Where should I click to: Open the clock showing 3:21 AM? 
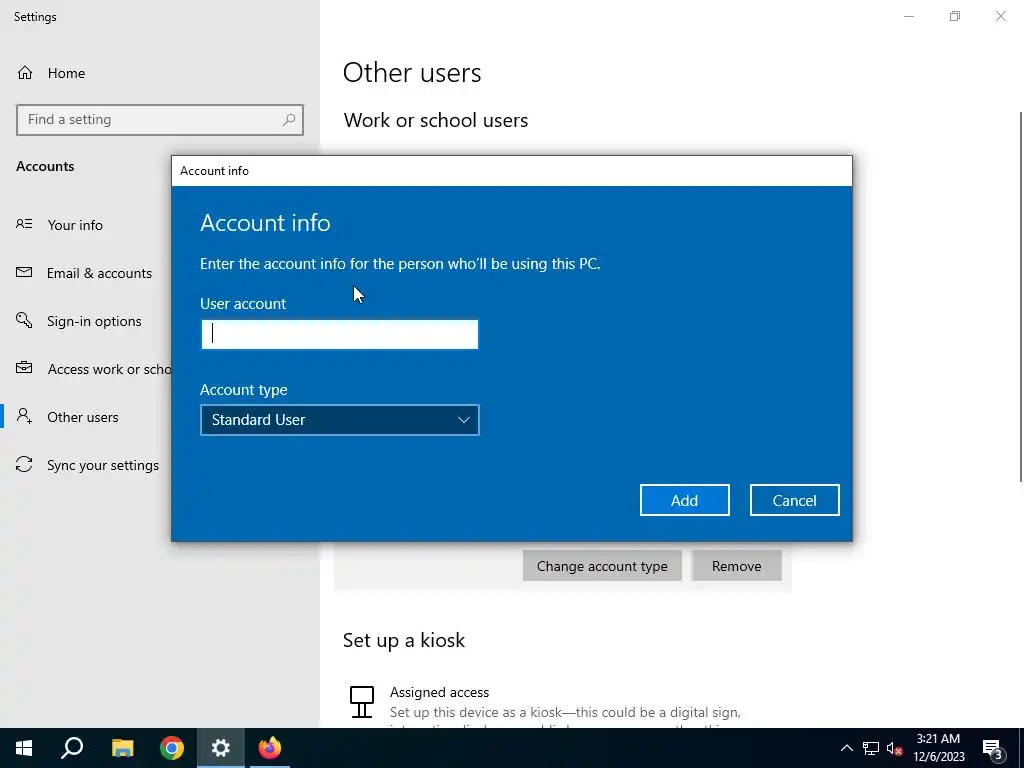tap(938, 748)
